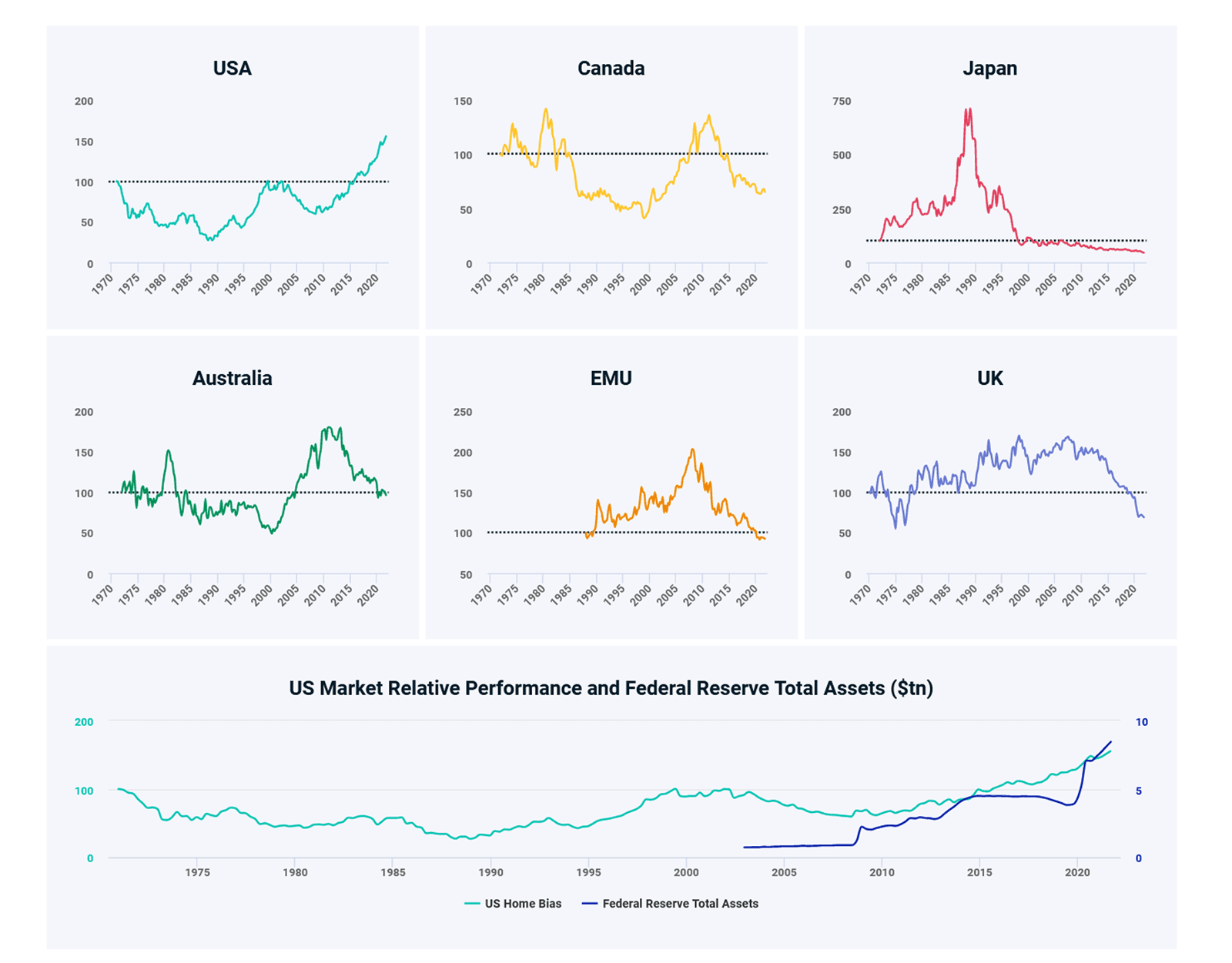This screenshot has width=1232, height=963.
Task: Click the UK chart title
Action: pos(990,378)
